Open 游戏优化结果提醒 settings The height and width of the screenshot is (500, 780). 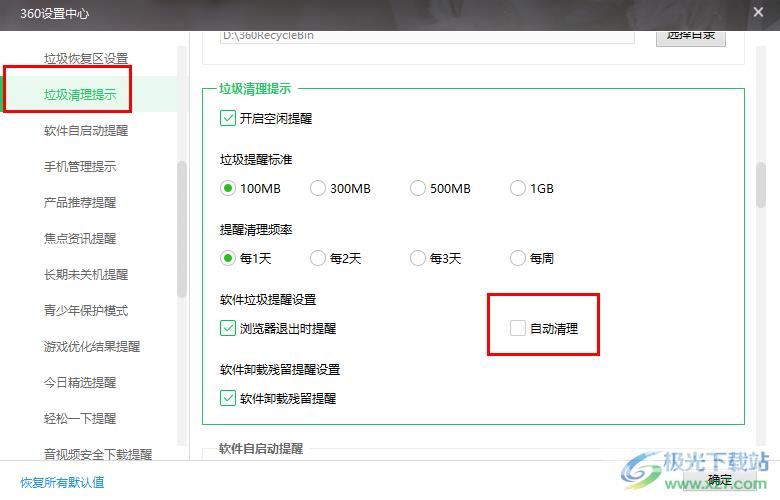tap(92, 346)
